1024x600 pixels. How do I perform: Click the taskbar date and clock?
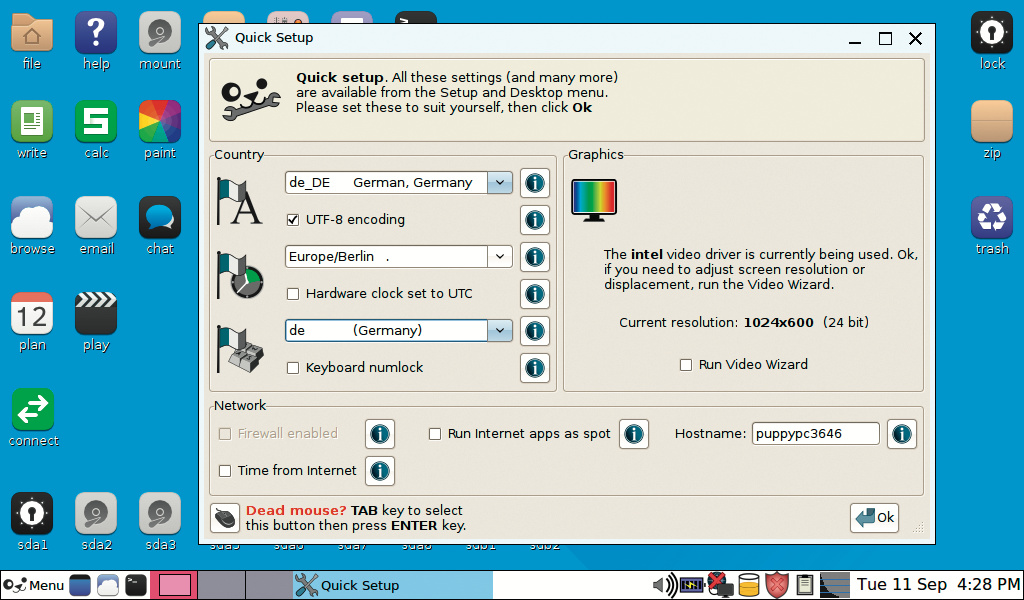click(937, 585)
